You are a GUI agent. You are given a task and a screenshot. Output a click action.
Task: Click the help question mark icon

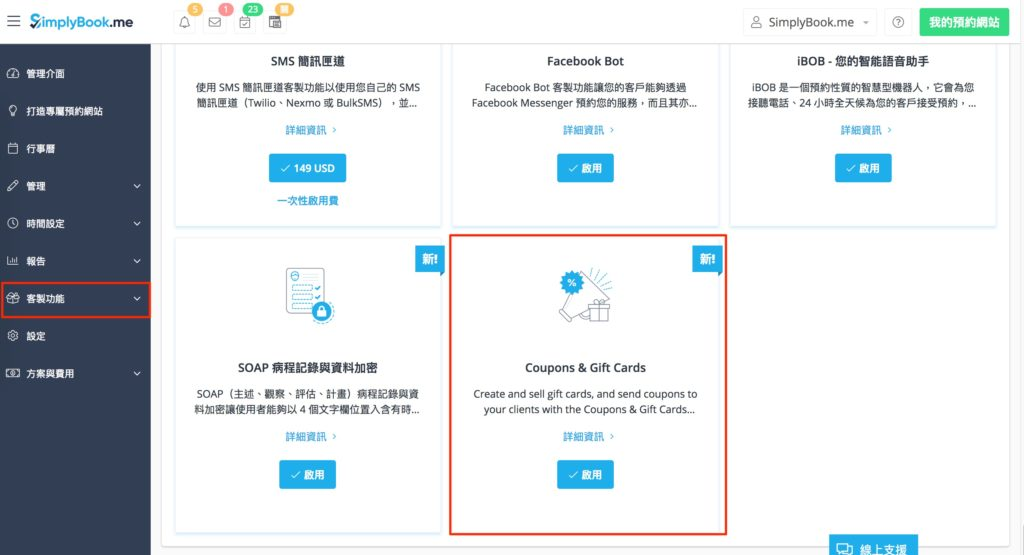pyautogui.click(x=898, y=22)
